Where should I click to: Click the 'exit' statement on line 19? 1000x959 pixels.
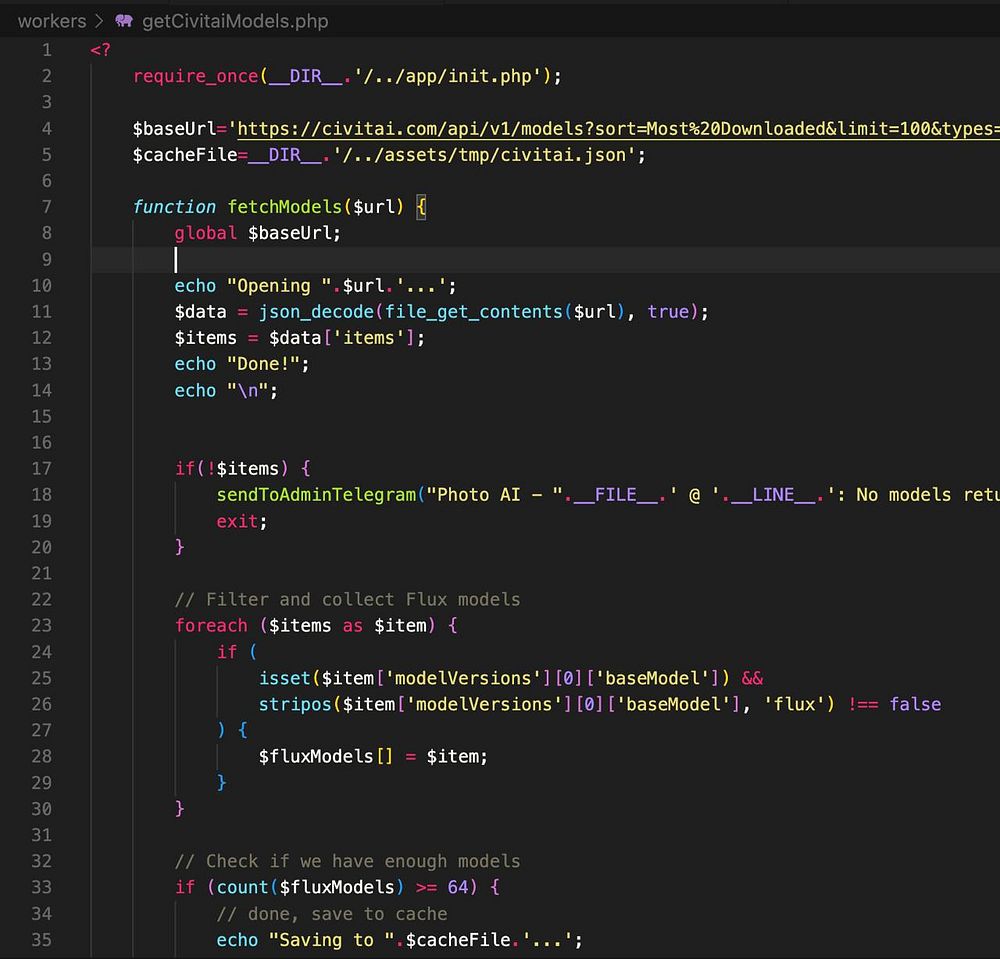pyautogui.click(x=237, y=522)
